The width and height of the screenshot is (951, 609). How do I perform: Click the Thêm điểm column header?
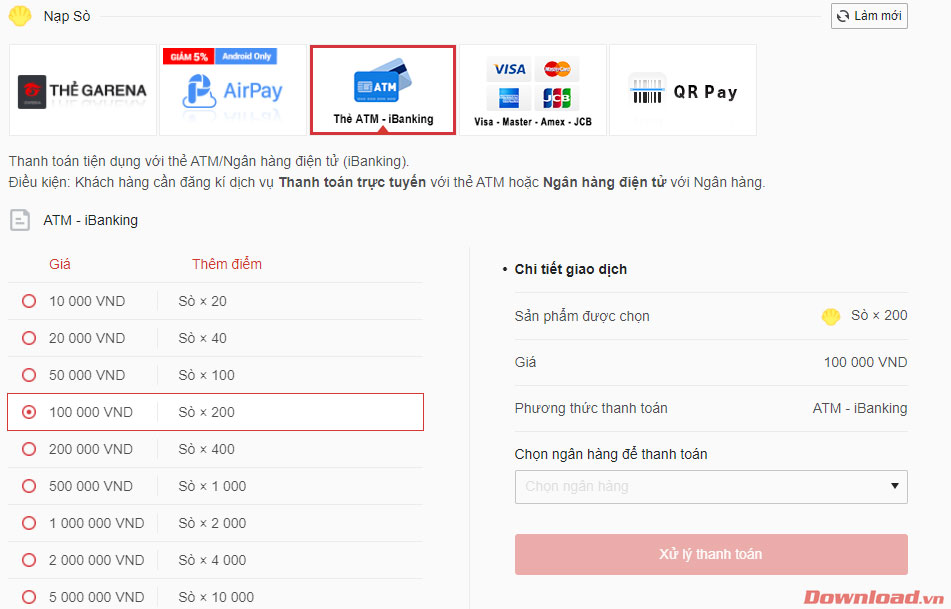coord(227,264)
